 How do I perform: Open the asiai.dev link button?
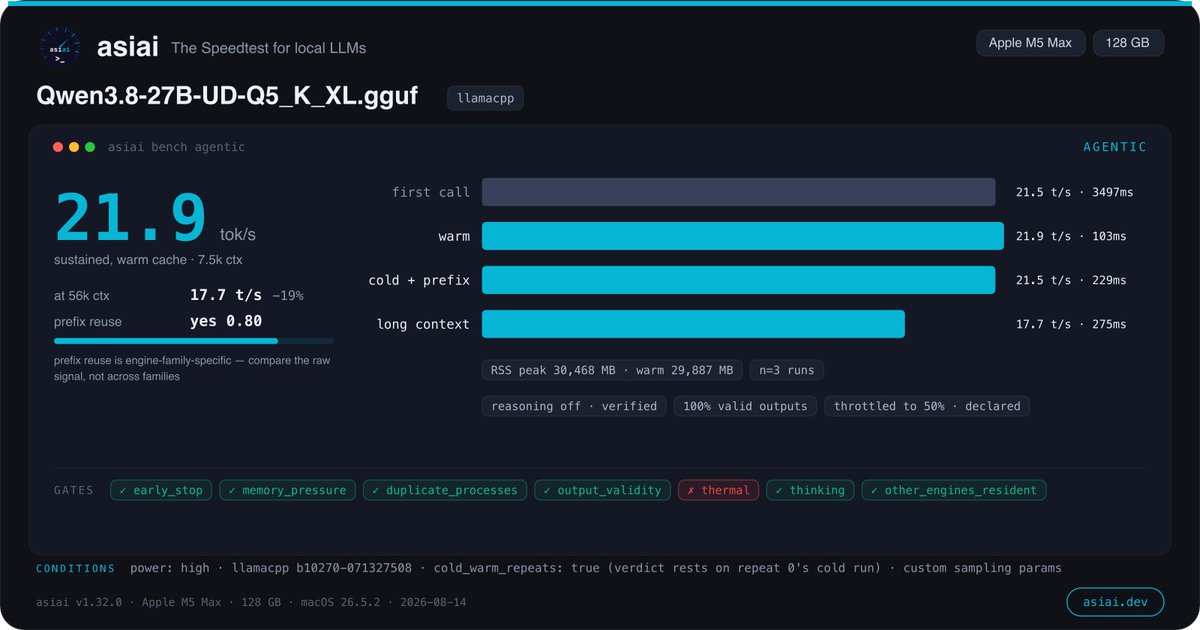[x=1115, y=602]
